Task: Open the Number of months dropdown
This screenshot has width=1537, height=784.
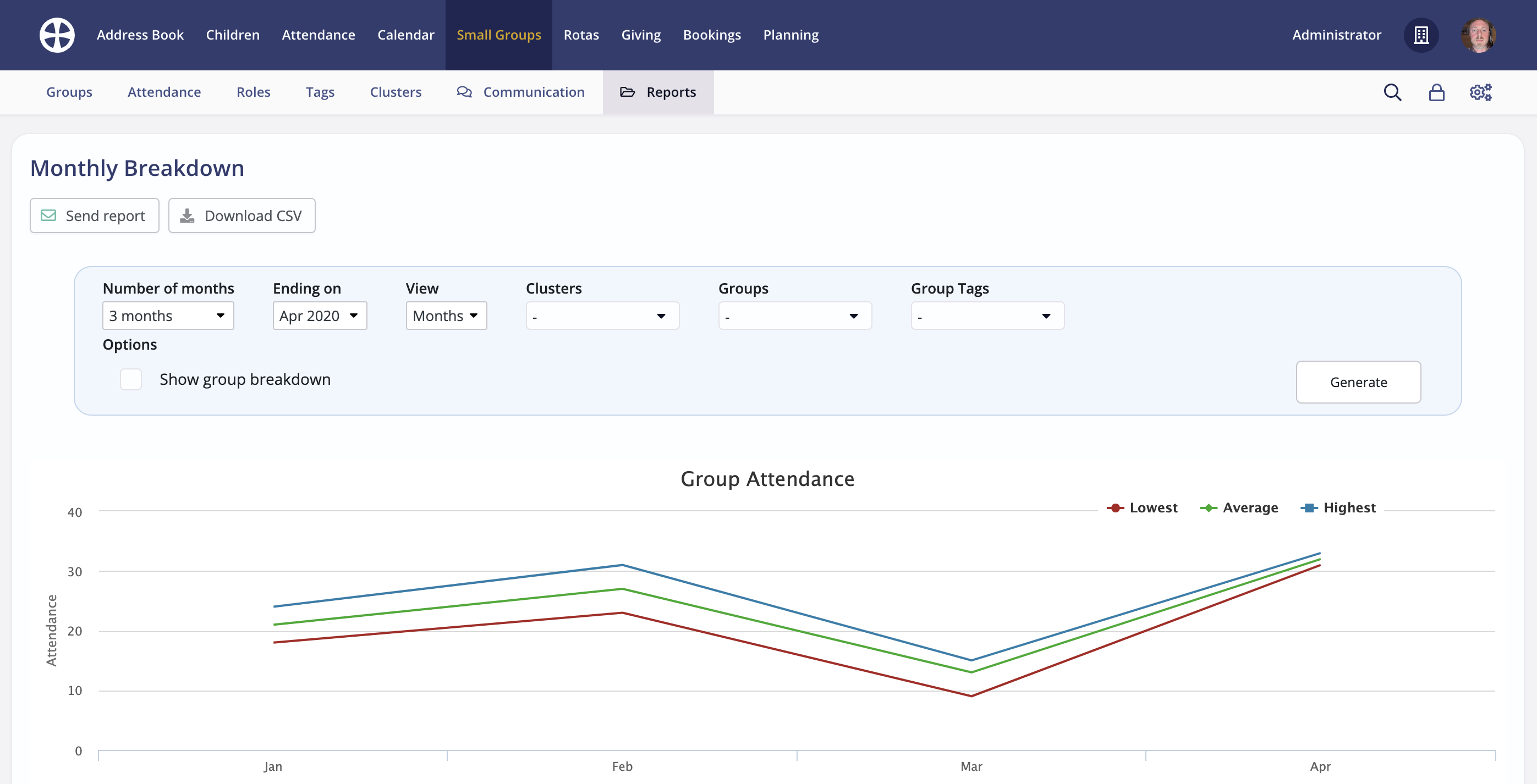Action: 168,316
